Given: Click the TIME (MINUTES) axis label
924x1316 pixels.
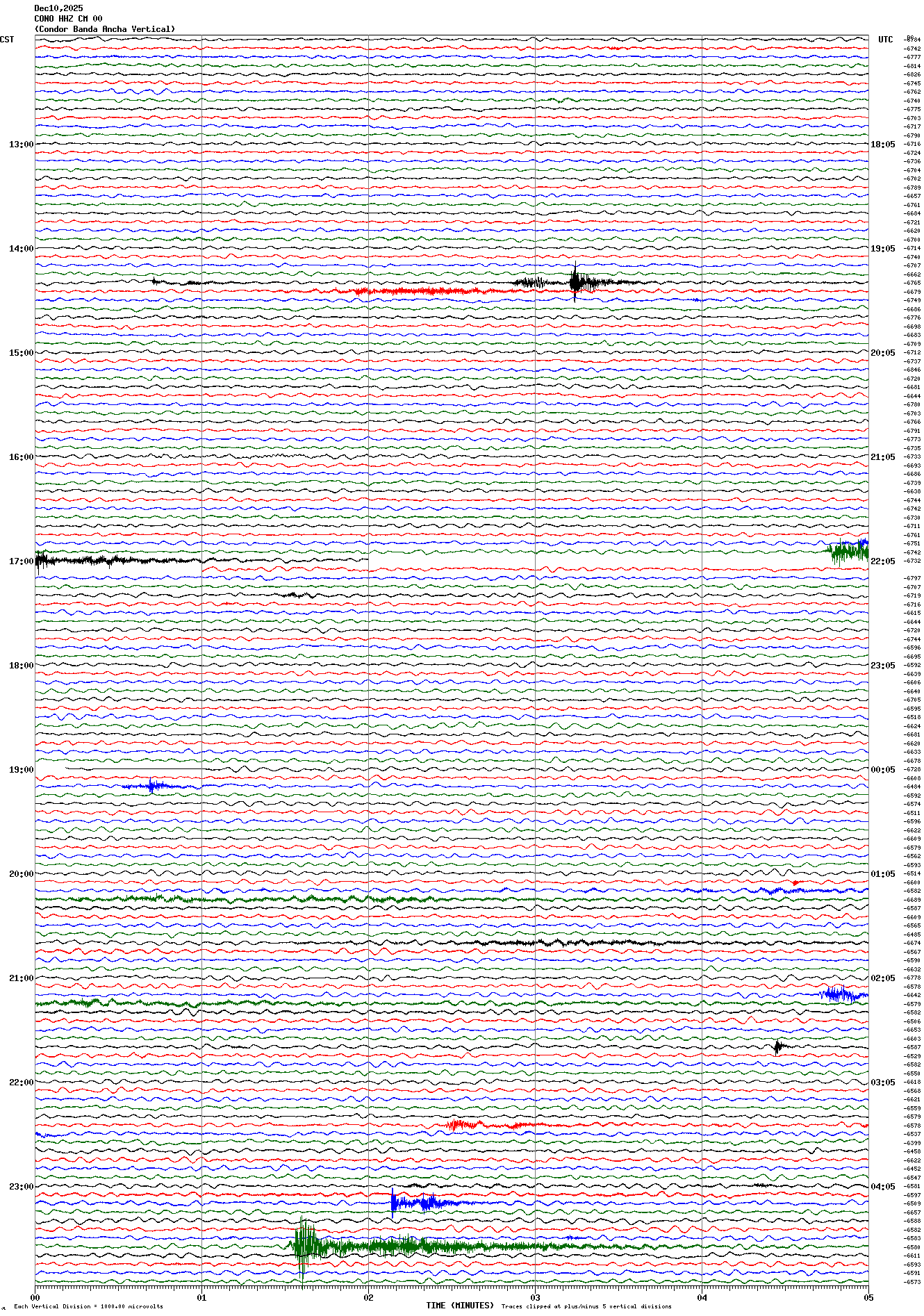Looking at the screenshot, I should pos(460,1306).
